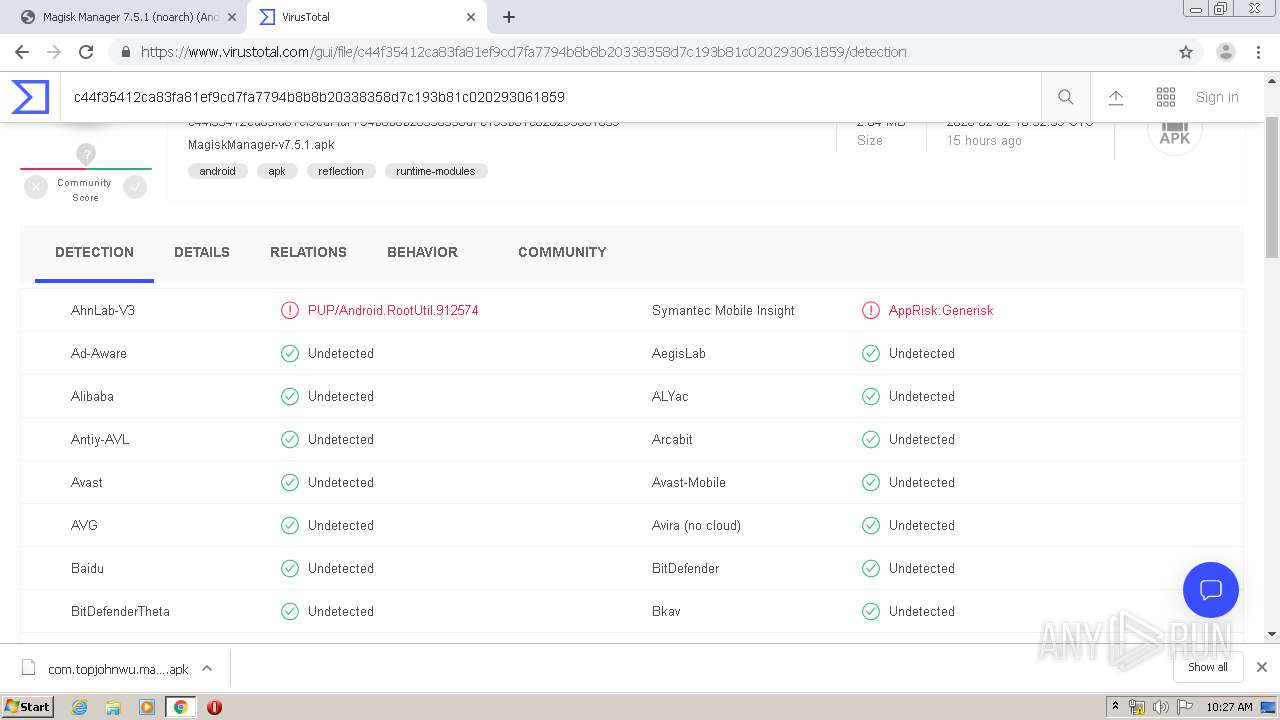The width and height of the screenshot is (1280, 720).
Task: Open the Start menu
Action: [28, 707]
